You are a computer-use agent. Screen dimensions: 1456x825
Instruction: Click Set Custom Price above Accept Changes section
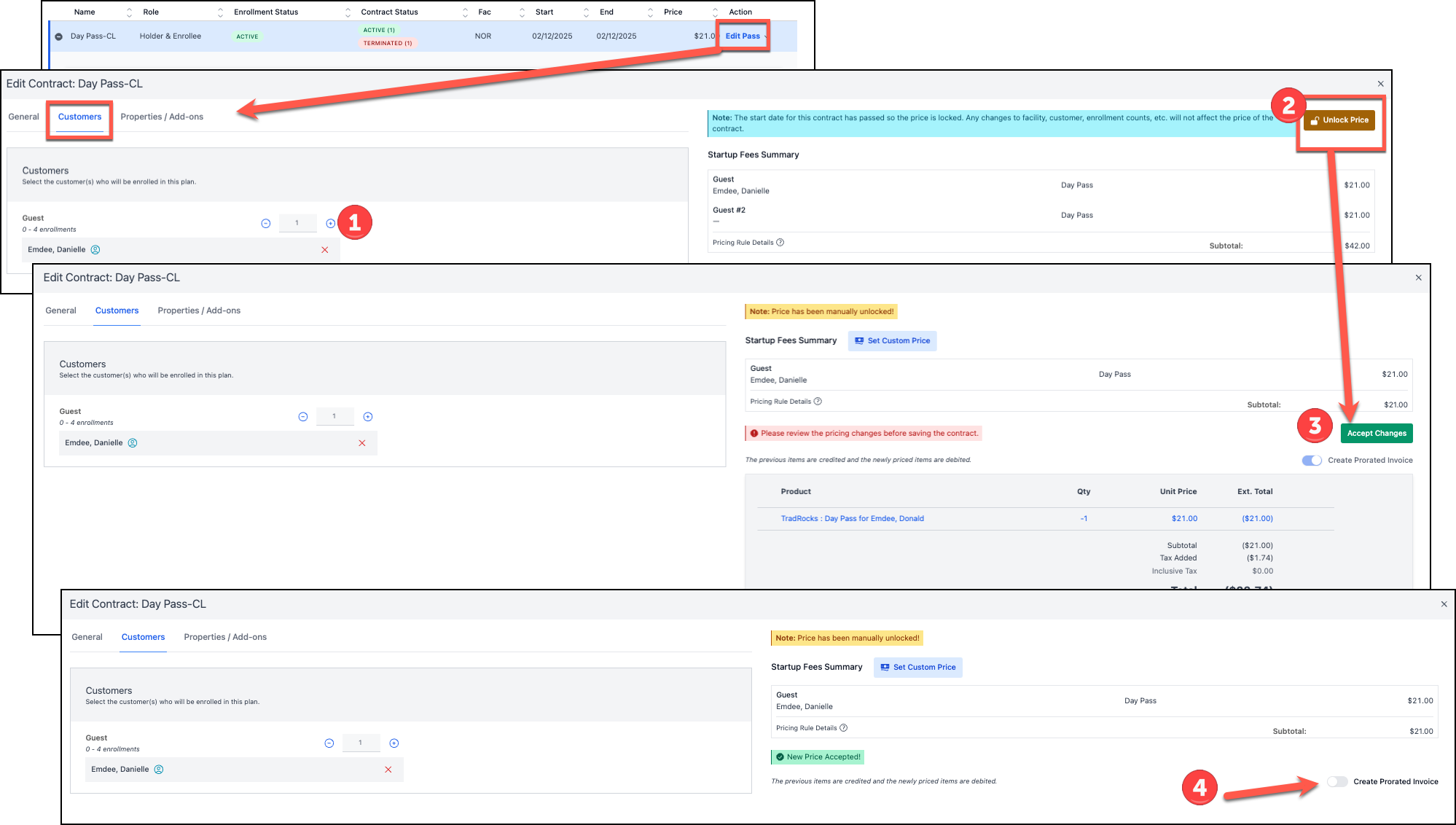tap(892, 341)
